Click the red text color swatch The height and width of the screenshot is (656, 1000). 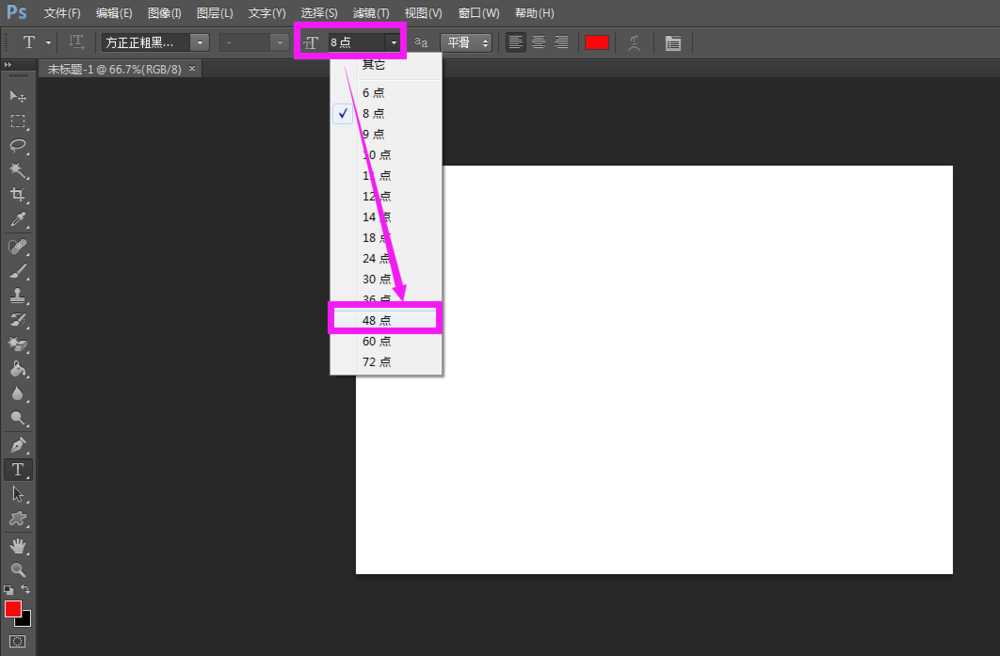coord(597,42)
